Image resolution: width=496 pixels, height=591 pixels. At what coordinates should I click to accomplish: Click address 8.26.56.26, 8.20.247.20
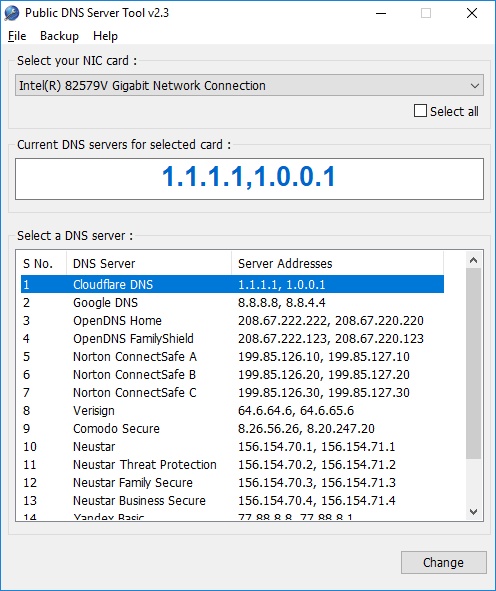(306, 429)
